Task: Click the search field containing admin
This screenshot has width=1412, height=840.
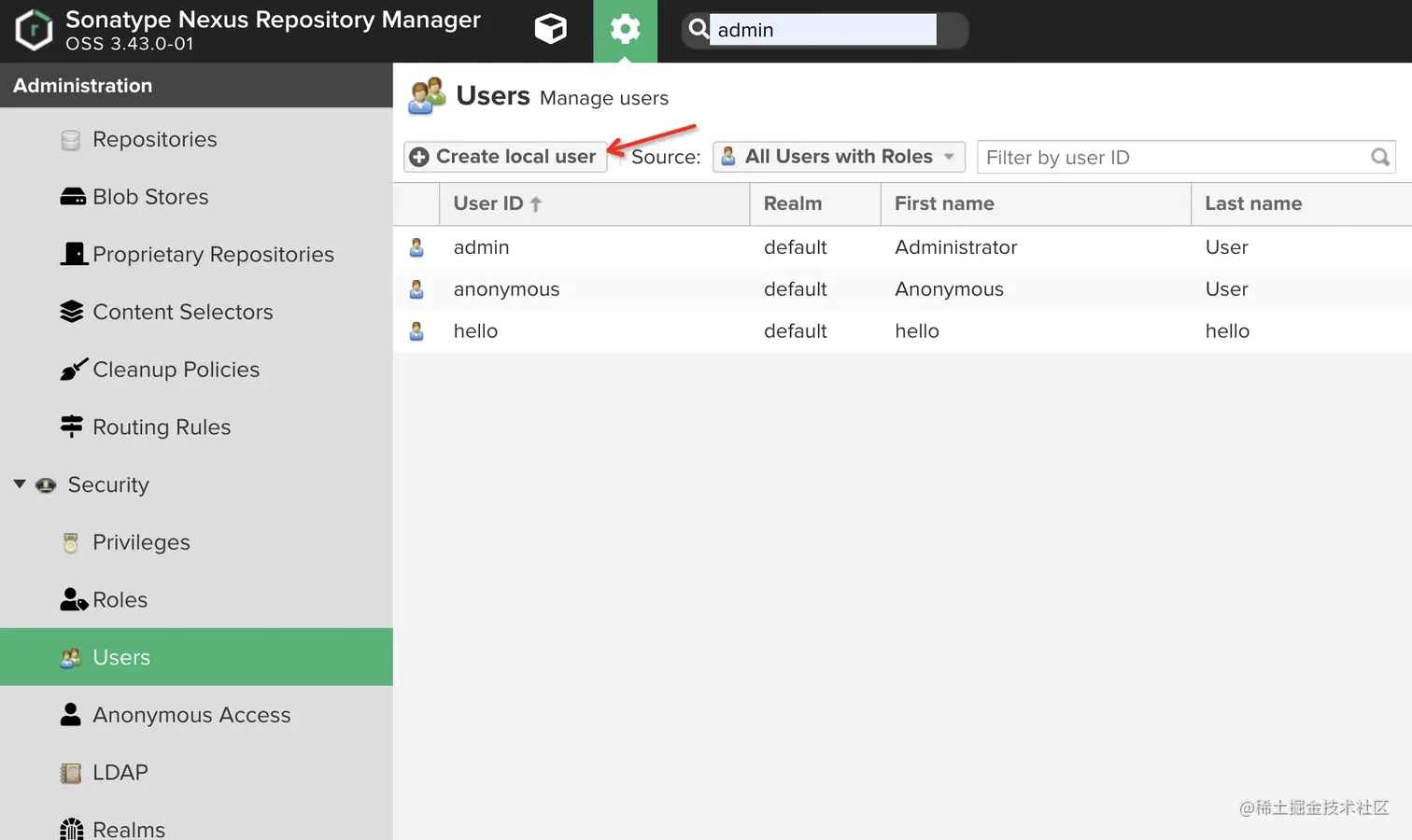Action: tap(823, 30)
